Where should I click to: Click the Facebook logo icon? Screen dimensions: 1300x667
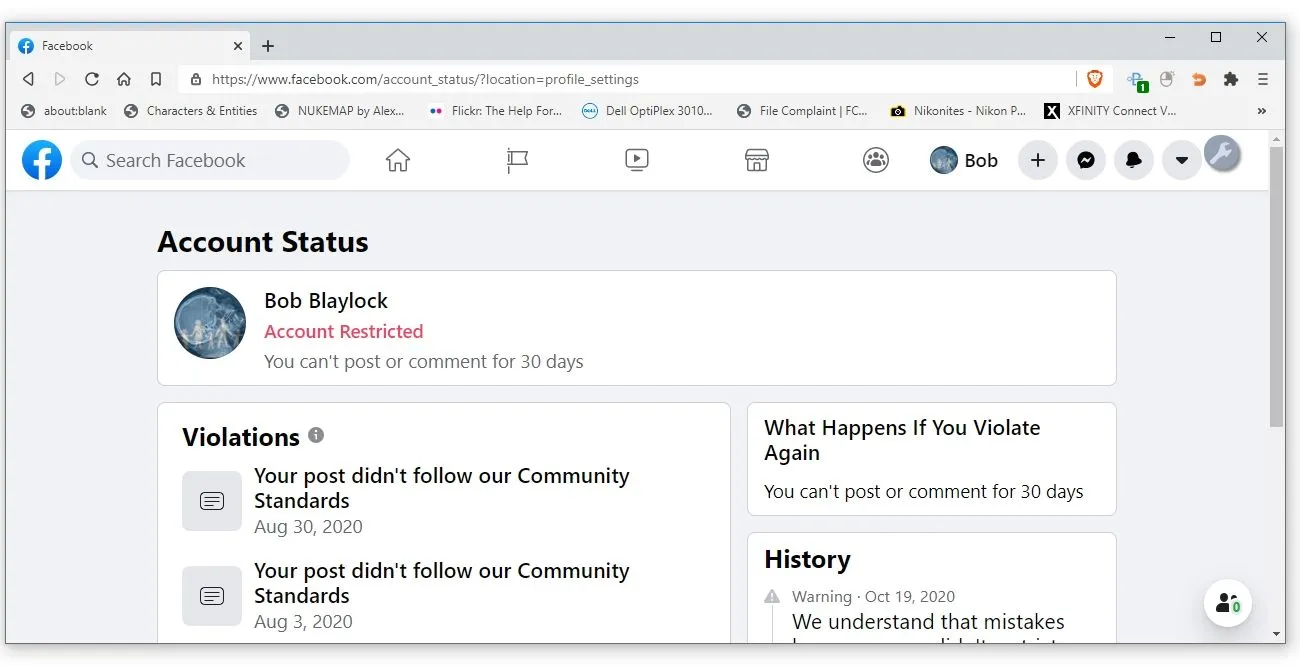click(x=42, y=160)
